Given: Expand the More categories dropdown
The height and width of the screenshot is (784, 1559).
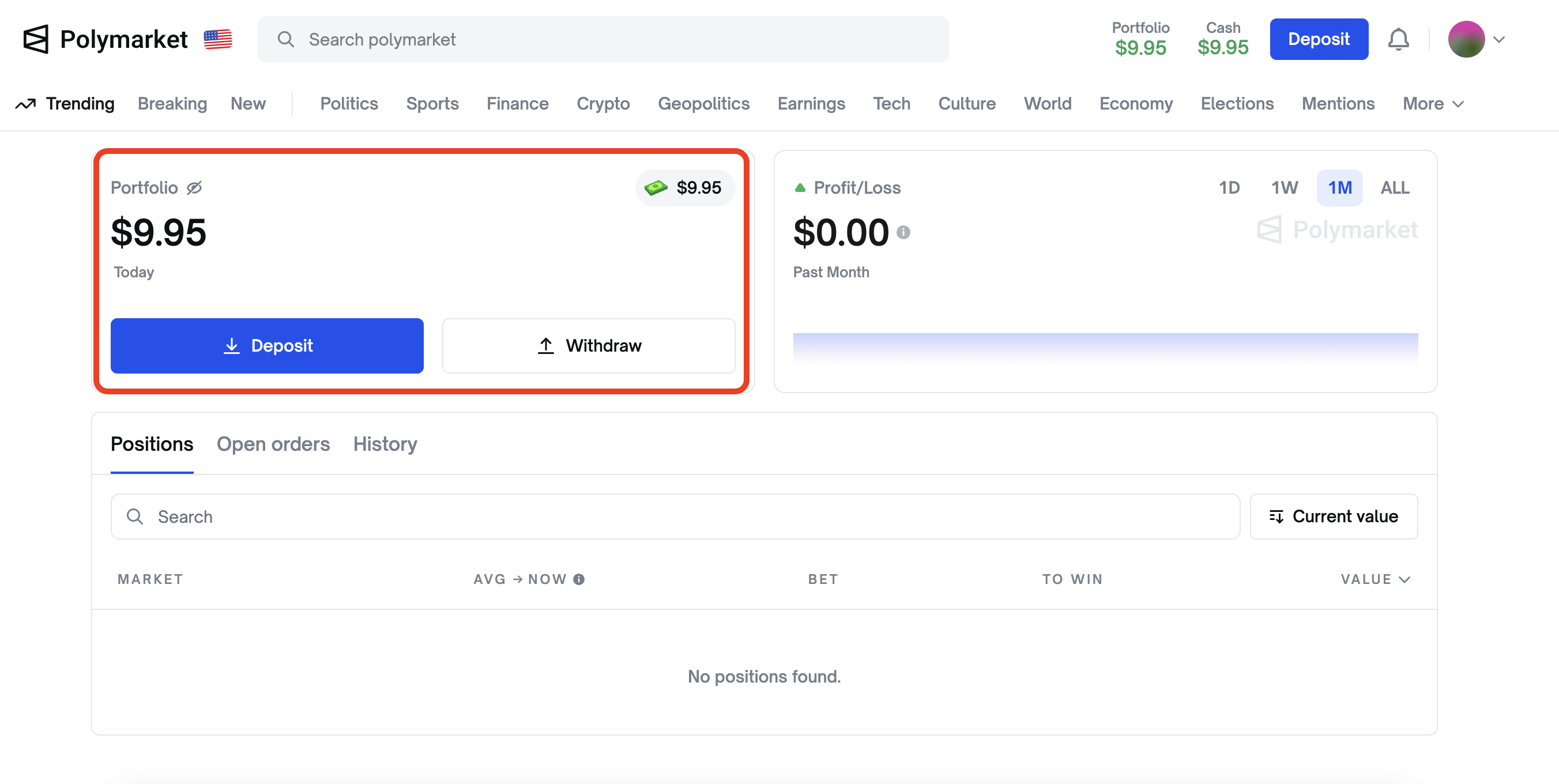Looking at the screenshot, I should click(1433, 104).
